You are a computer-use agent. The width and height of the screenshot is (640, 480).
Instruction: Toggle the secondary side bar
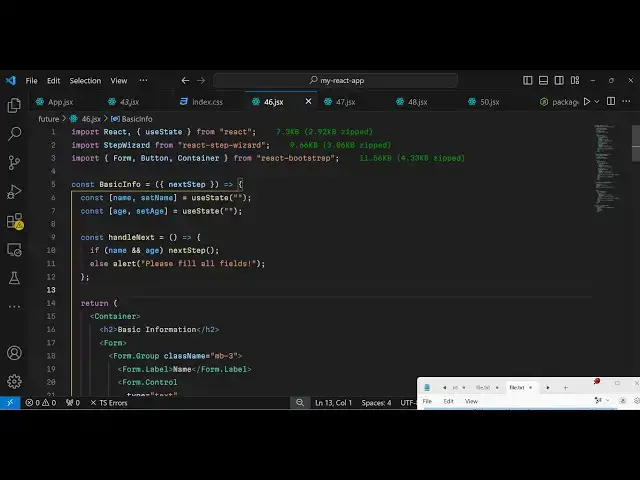point(559,80)
